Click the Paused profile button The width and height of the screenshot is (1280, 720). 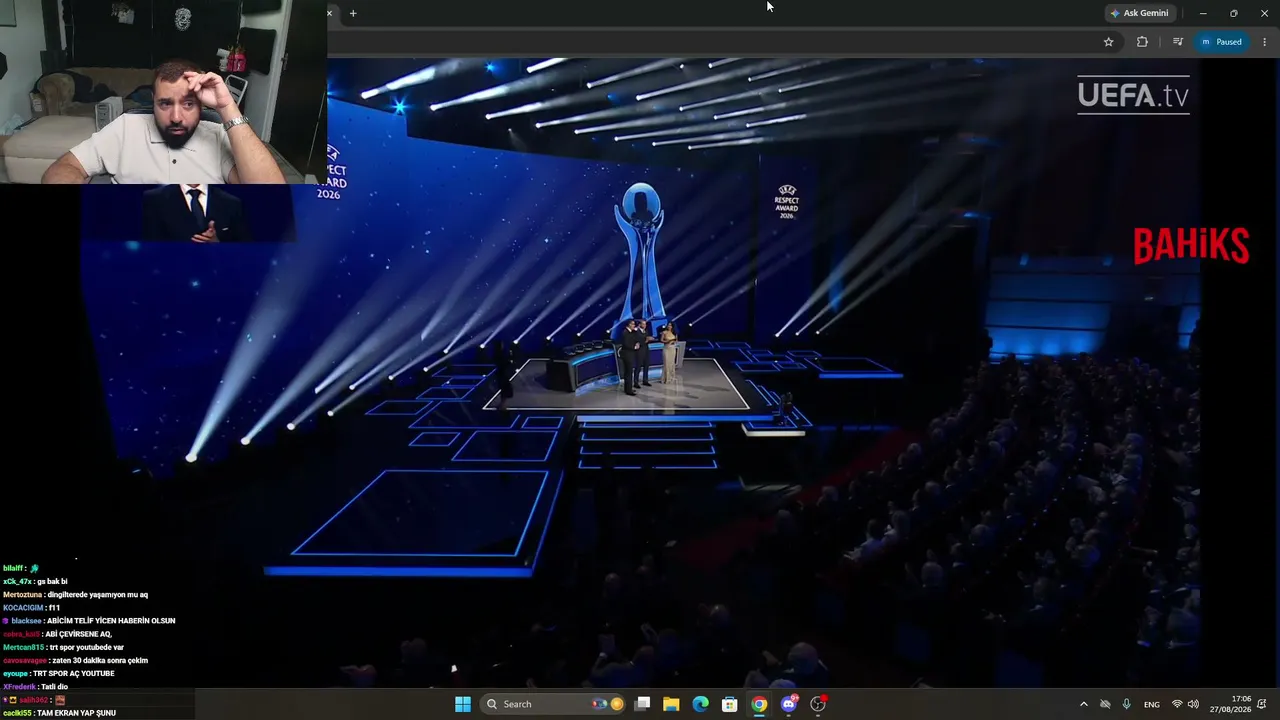pyautogui.click(x=1221, y=42)
